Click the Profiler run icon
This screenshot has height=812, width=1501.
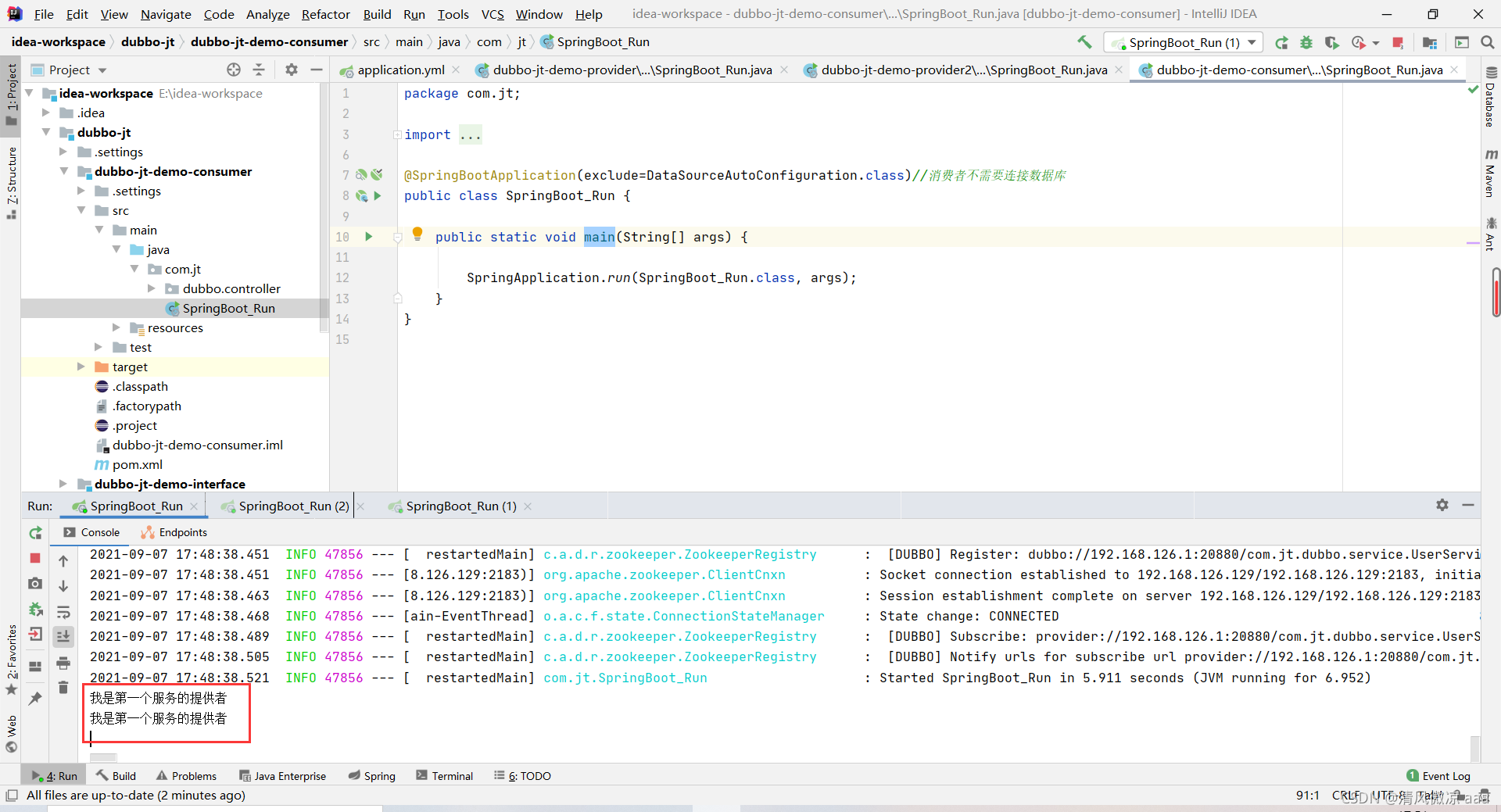click(1359, 42)
